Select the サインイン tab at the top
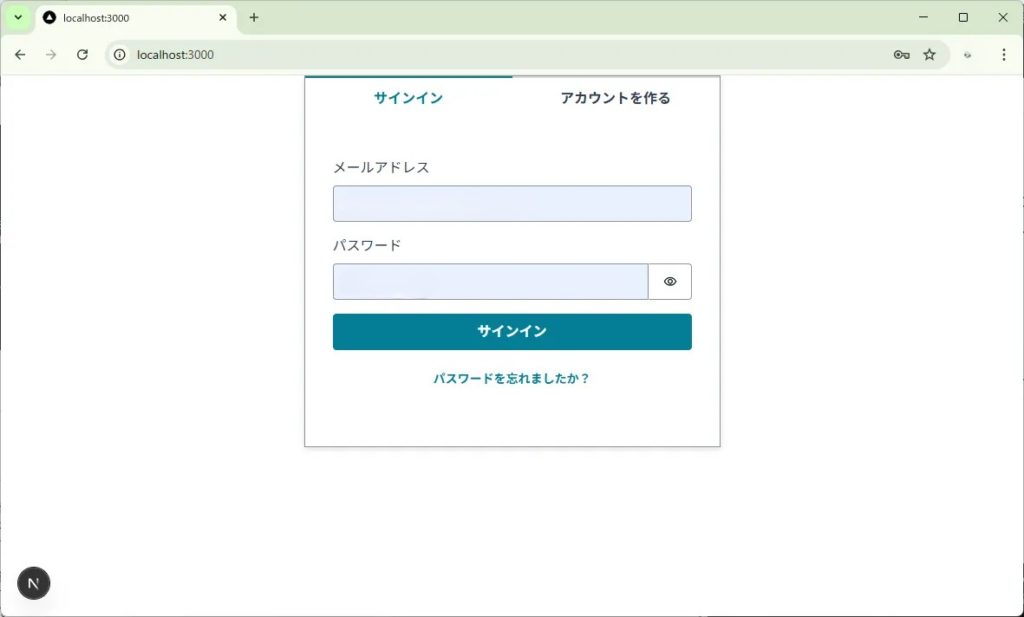The image size is (1024, 617). coord(408,98)
